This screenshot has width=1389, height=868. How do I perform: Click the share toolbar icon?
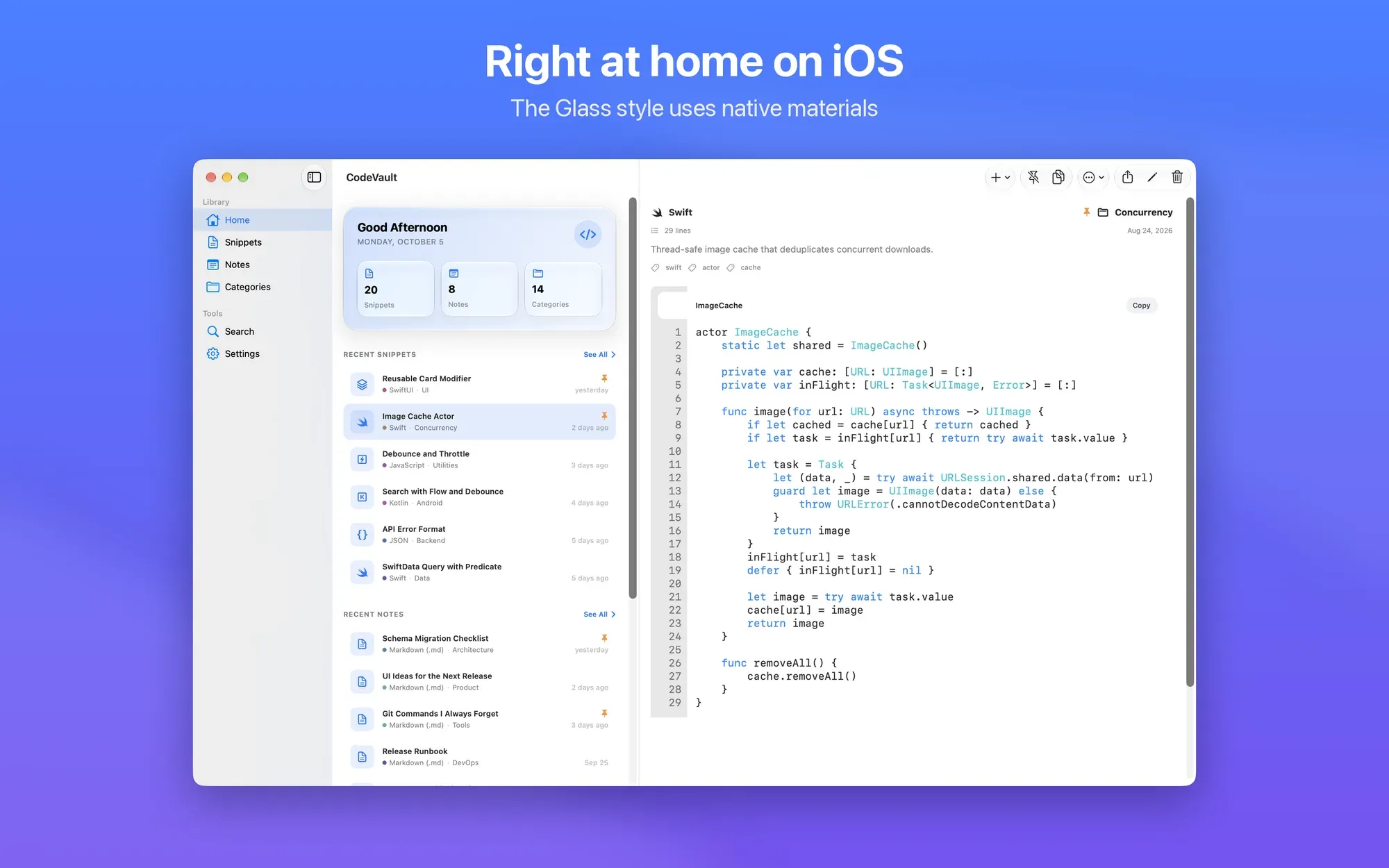[1128, 178]
